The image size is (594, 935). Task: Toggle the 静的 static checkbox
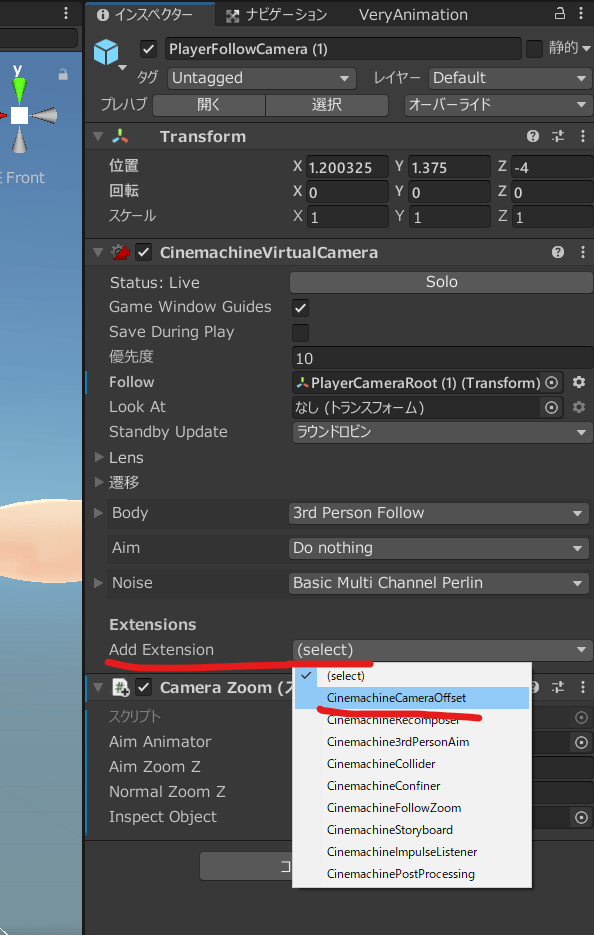click(534, 49)
